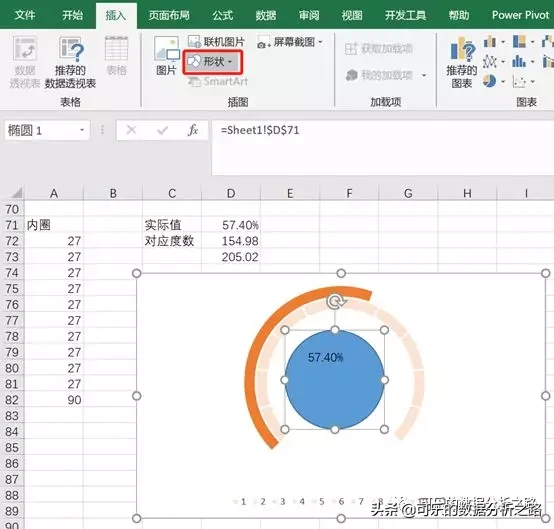Click the fx Insert Function icon
Viewport: 554px width, 529px height.
coord(193,130)
